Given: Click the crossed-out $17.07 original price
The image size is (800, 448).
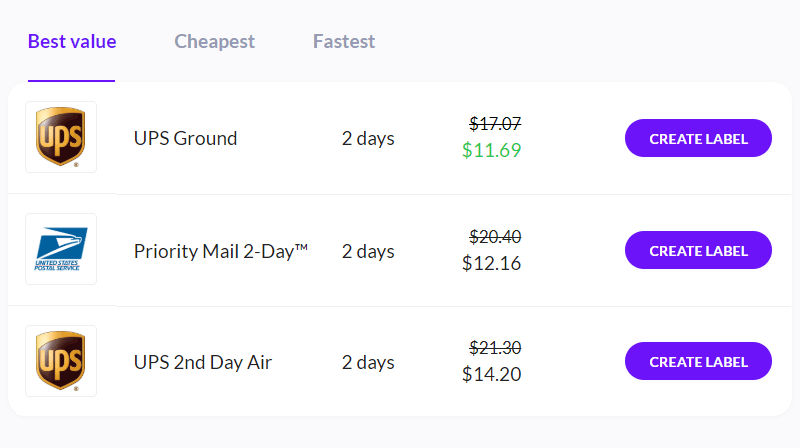Looking at the screenshot, I should 495,123.
